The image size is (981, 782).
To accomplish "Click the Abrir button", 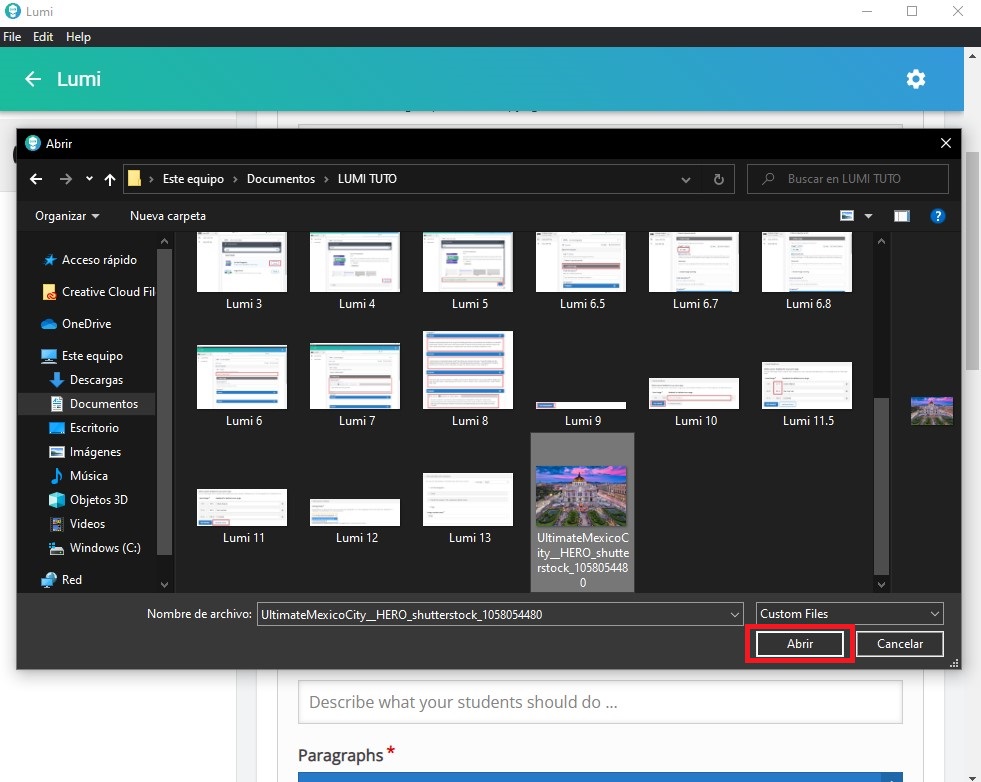I will click(x=799, y=645).
